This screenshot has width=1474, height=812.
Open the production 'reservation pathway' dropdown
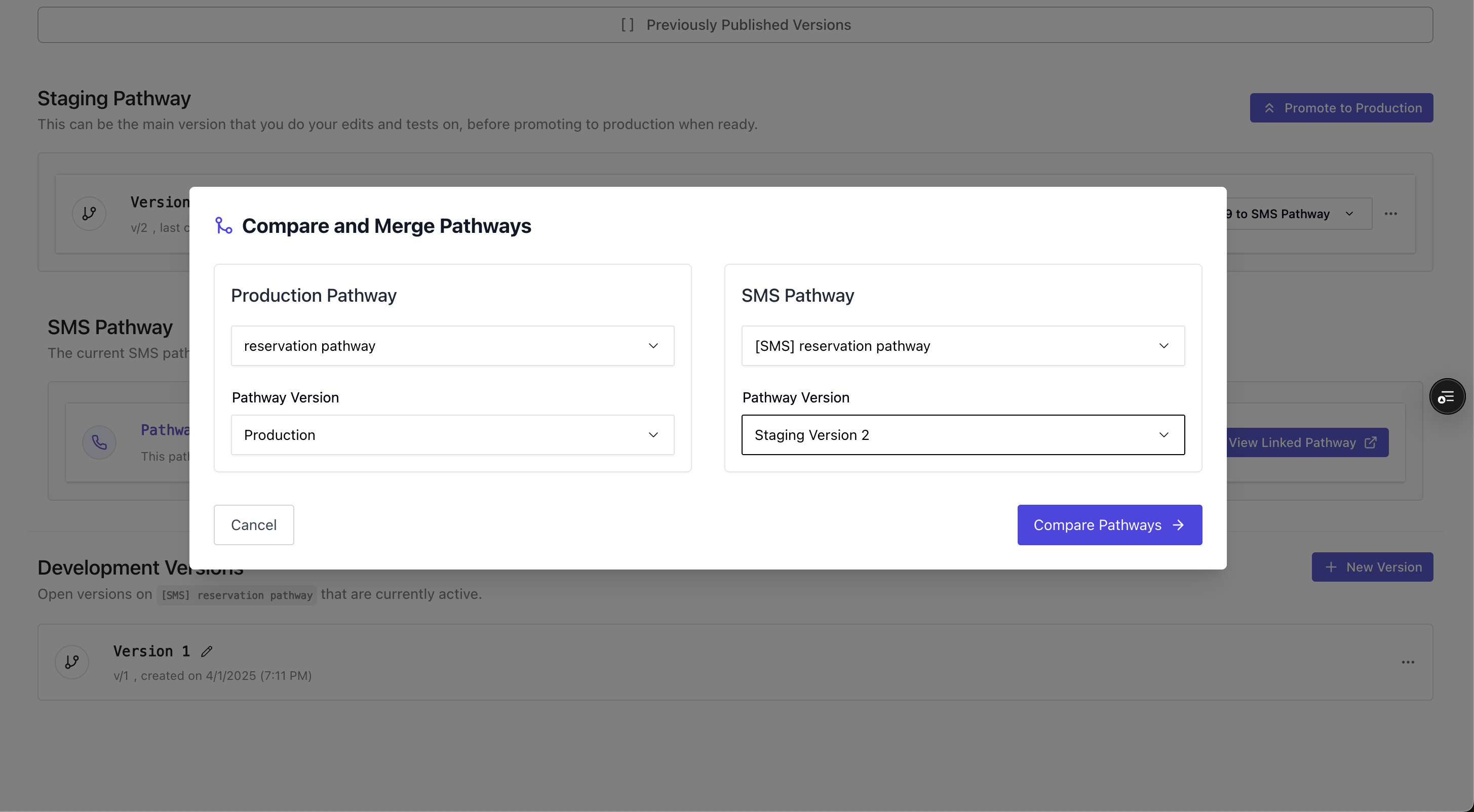pyautogui.click(x=452, y=346)
